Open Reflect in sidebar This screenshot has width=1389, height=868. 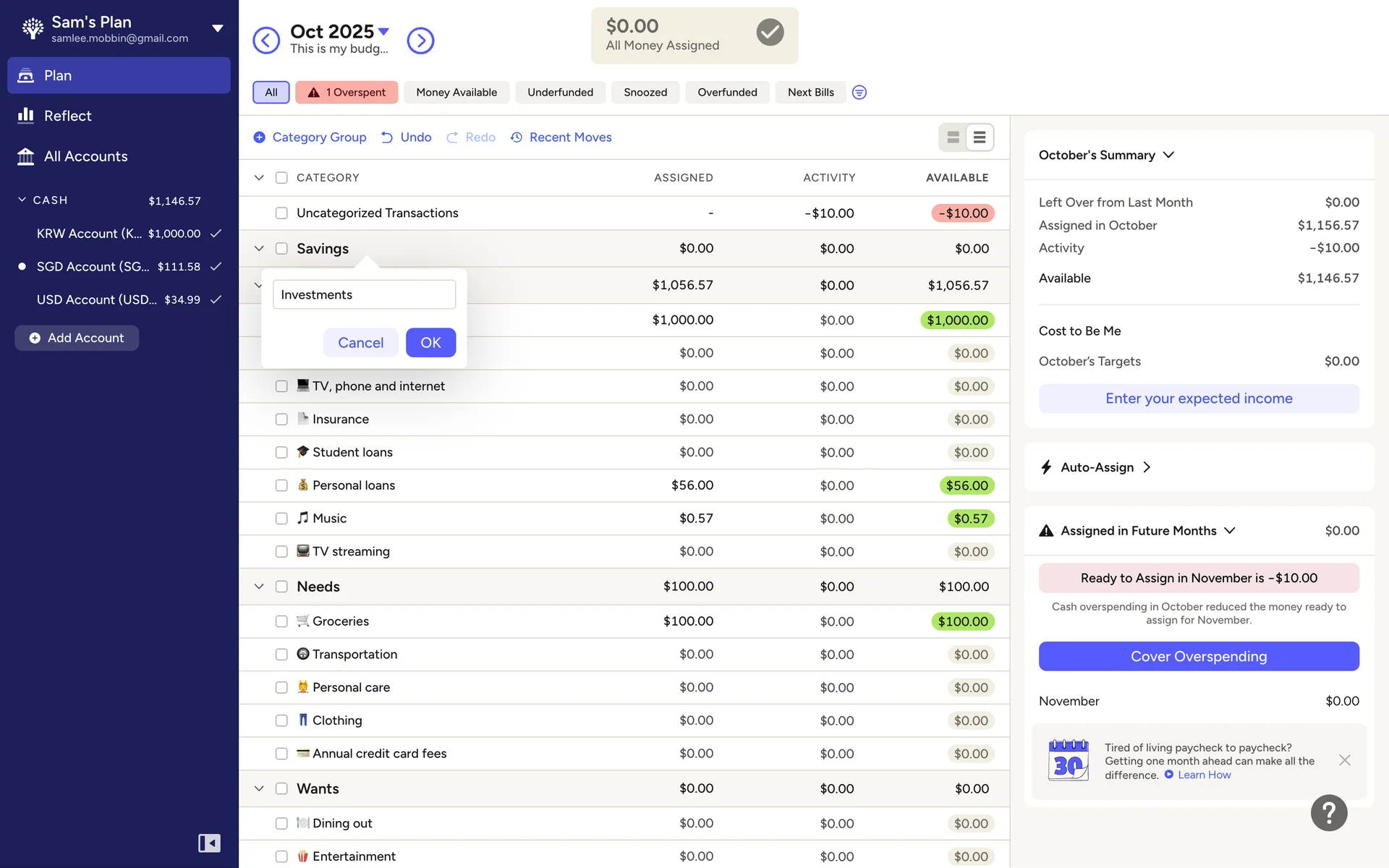67,116
